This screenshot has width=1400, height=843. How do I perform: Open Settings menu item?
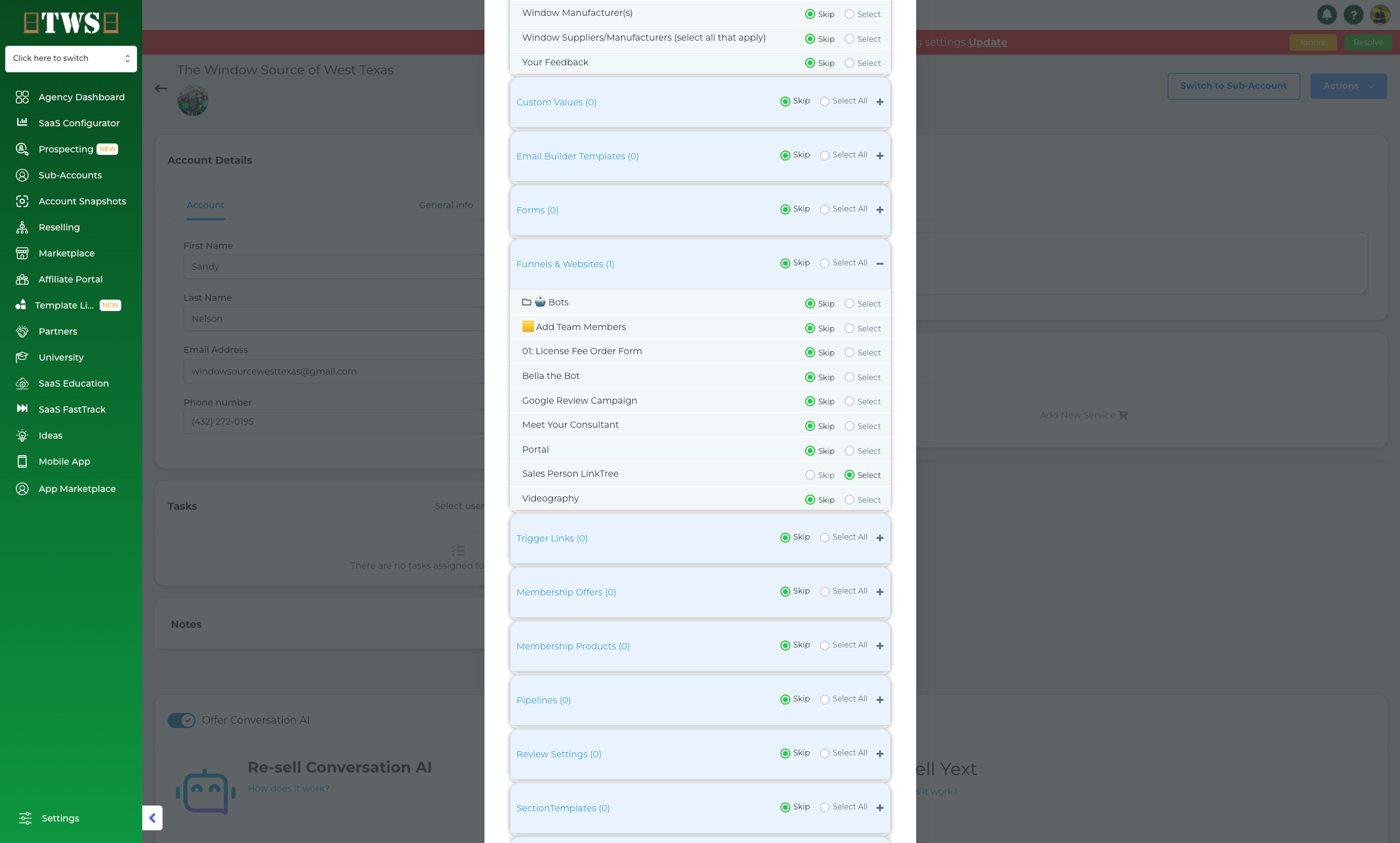[x=60, y=818]
